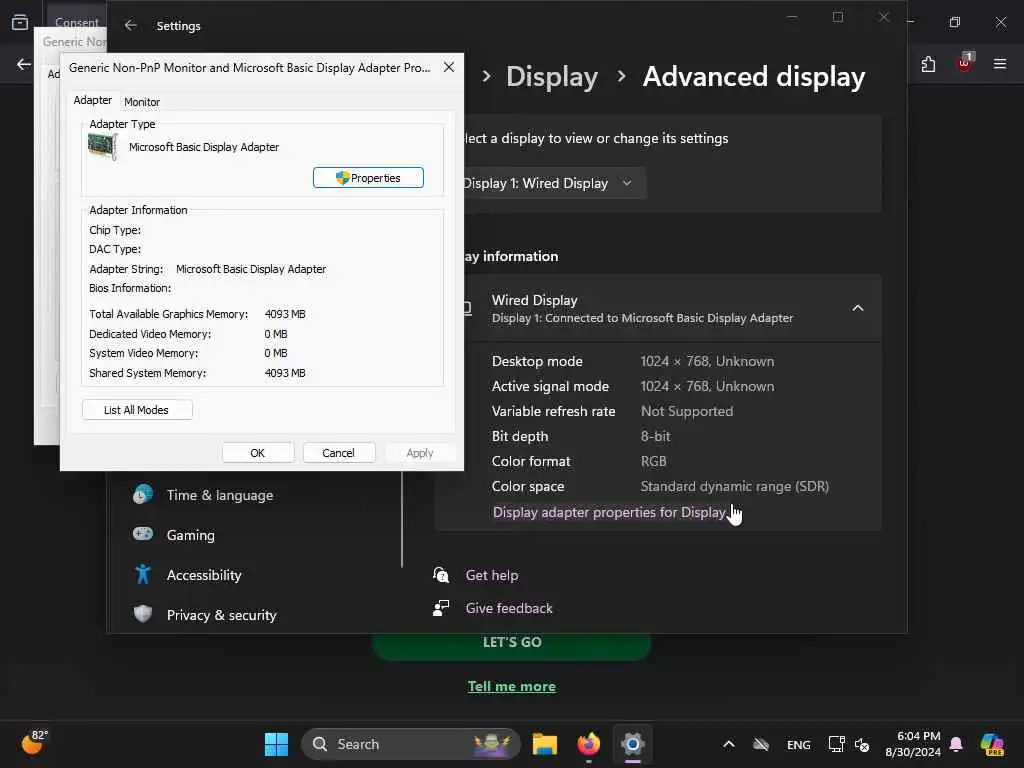Open Give feedback link
Image resolution: width=1024 pixels, height=768 pixels.
pos(509,608)
